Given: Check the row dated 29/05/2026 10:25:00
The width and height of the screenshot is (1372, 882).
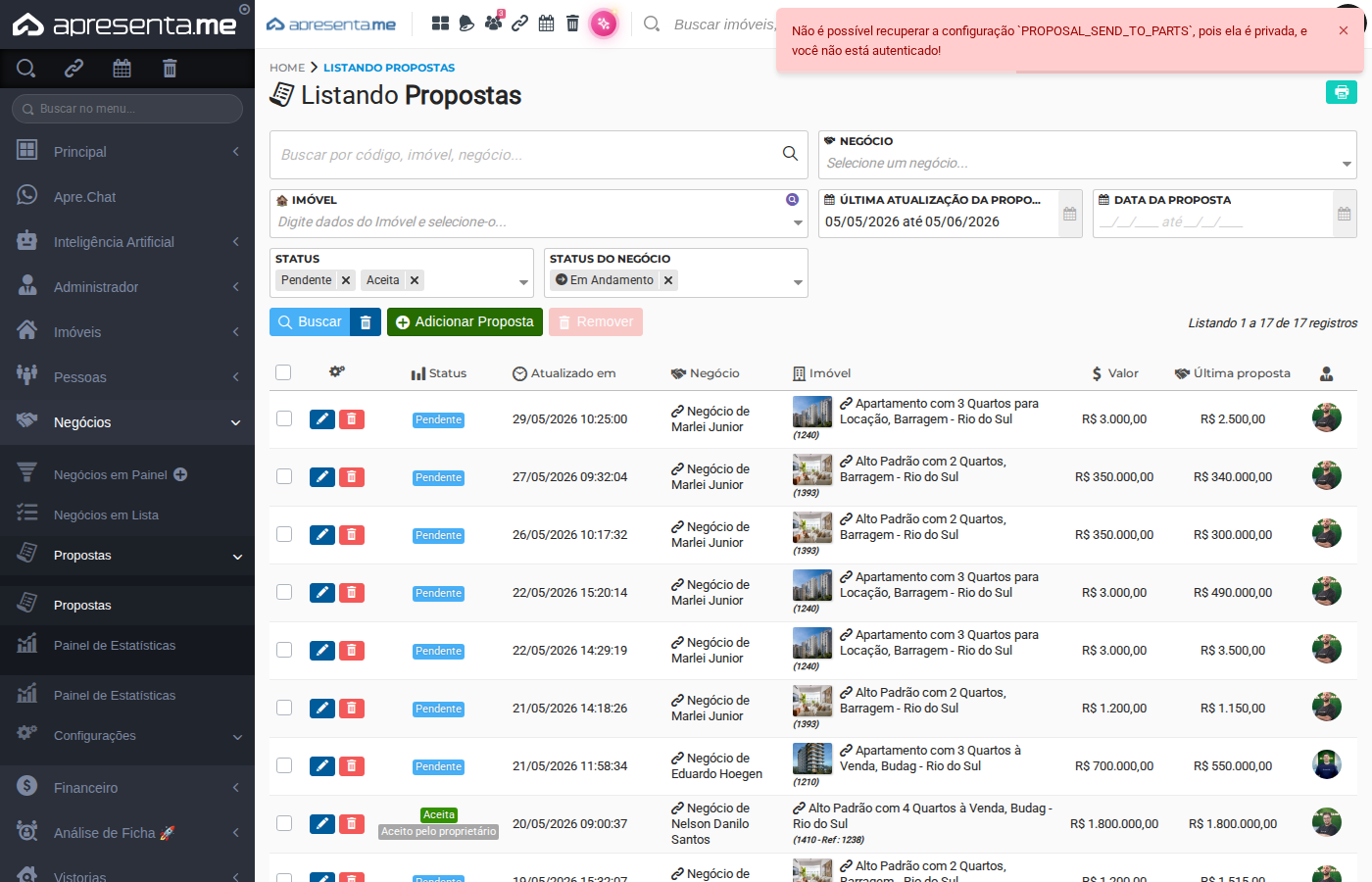Looking at the screenshot, I should click(x=284, y=418).
